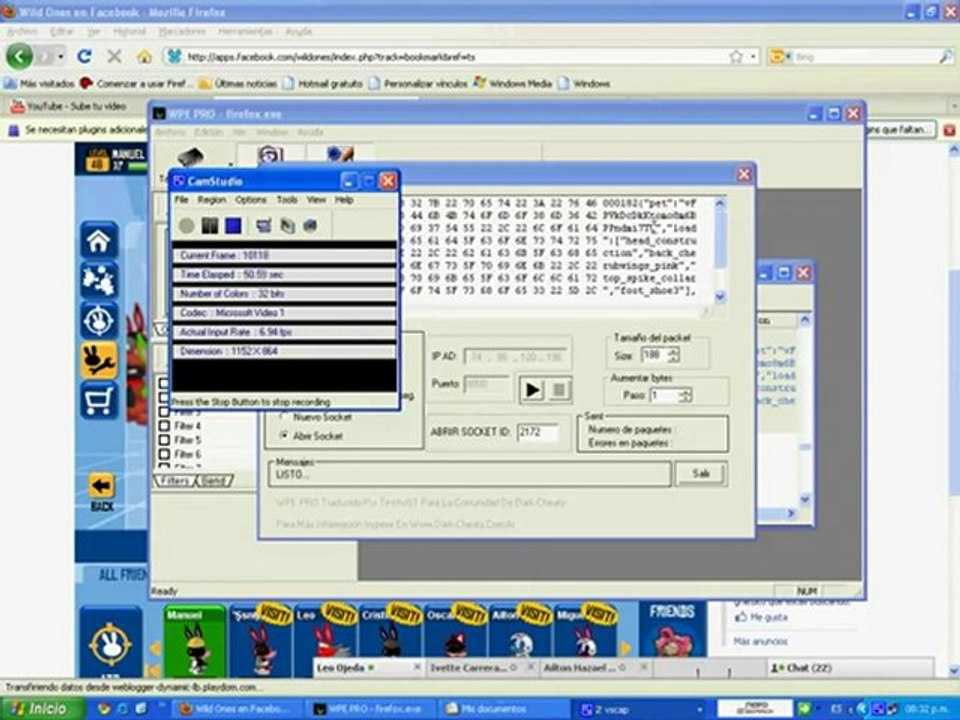Click the hex view scroll-down arrow
The width and height of the screenshot is (960, 720).
coord(720,296)
